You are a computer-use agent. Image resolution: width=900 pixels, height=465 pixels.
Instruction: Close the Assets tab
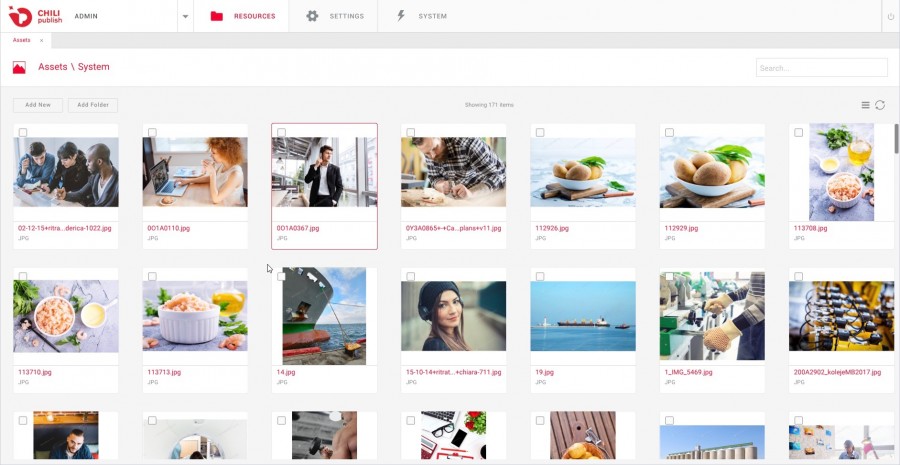point(41,41)
